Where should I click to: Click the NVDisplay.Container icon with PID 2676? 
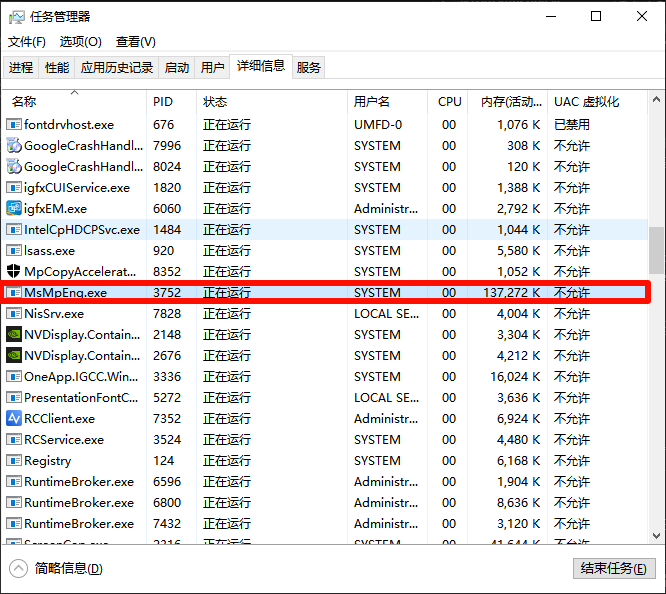[14, 355]
